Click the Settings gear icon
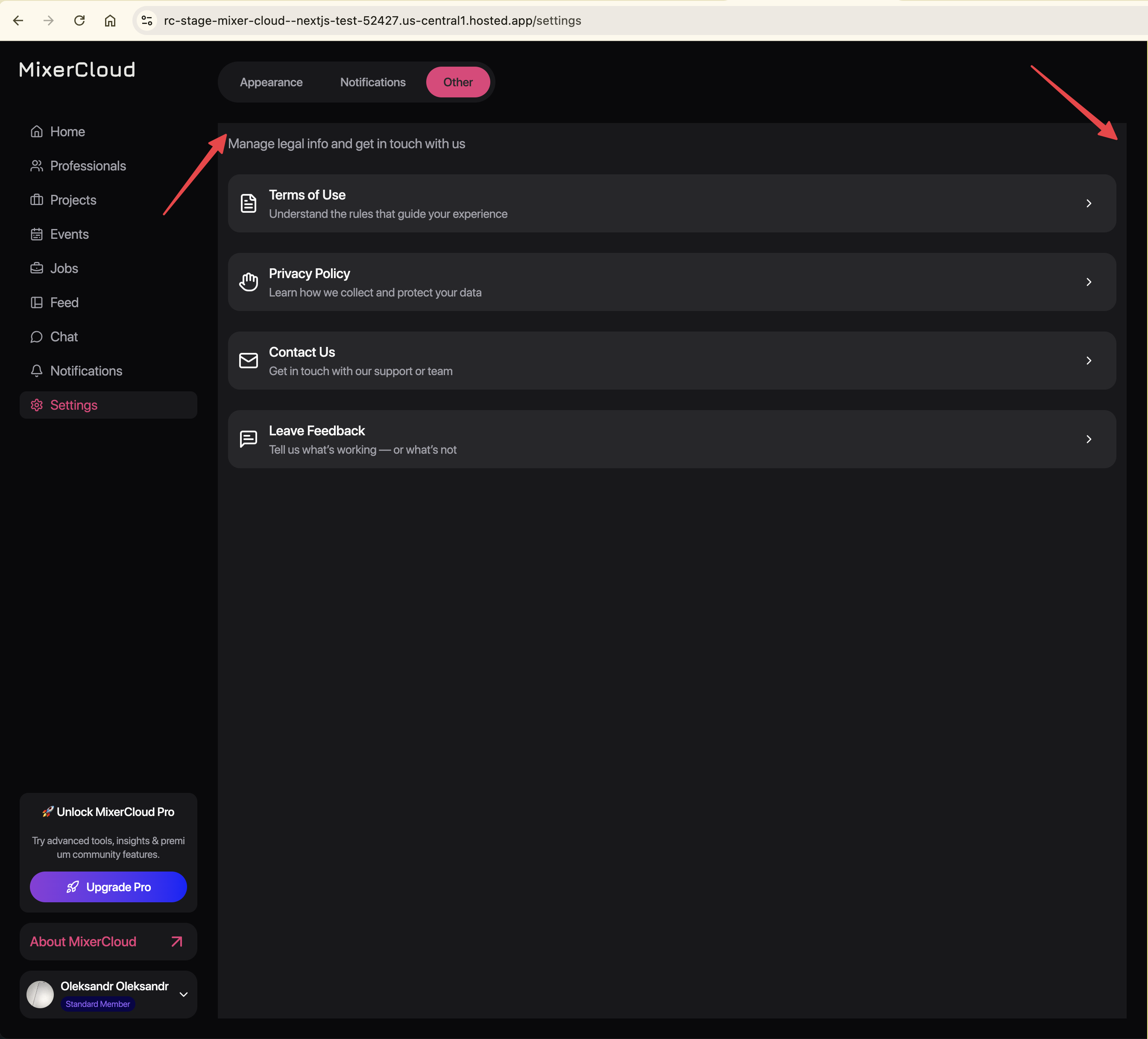The image size is (1148, 1039). click(x=36, y=405)
